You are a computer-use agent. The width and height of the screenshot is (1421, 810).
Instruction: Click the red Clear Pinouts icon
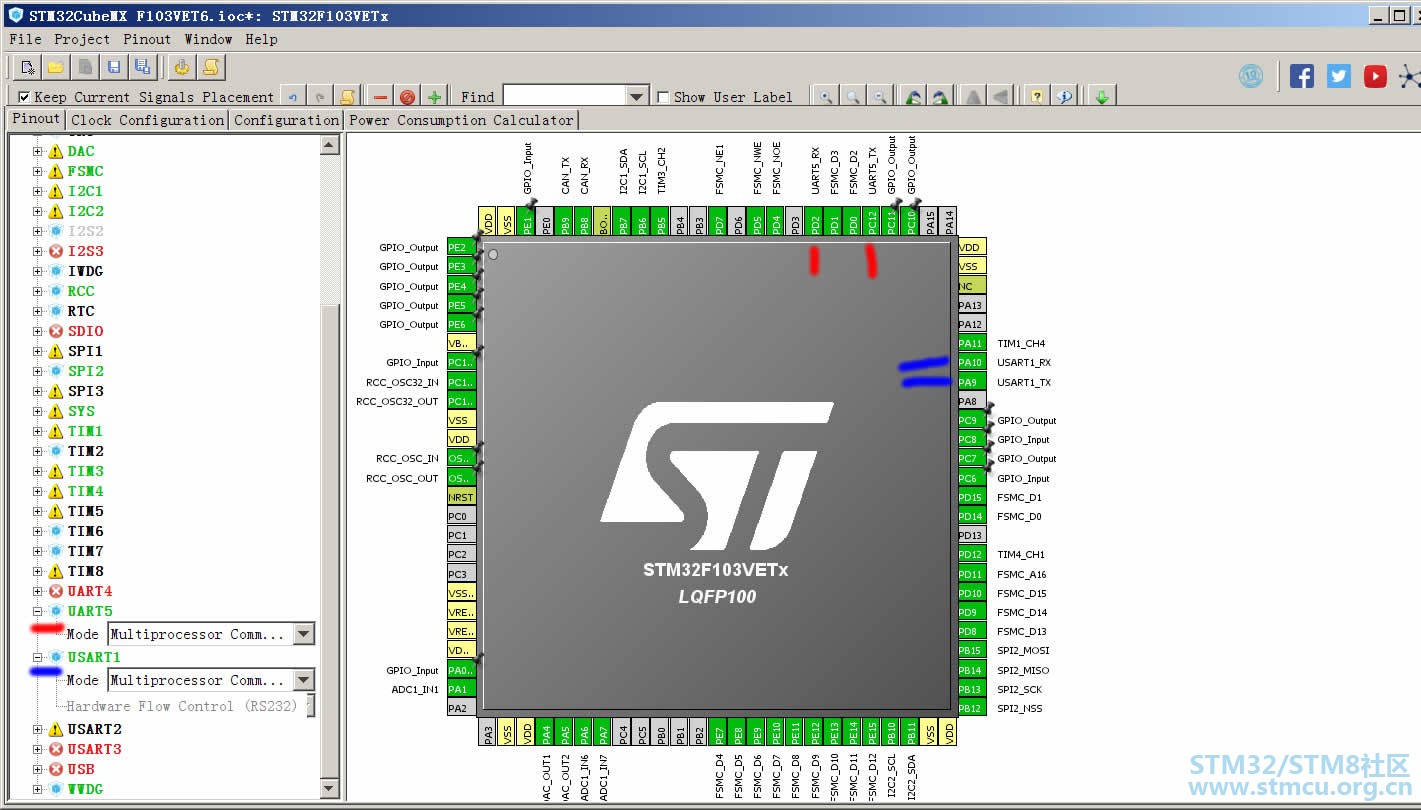tap(407, 97)
